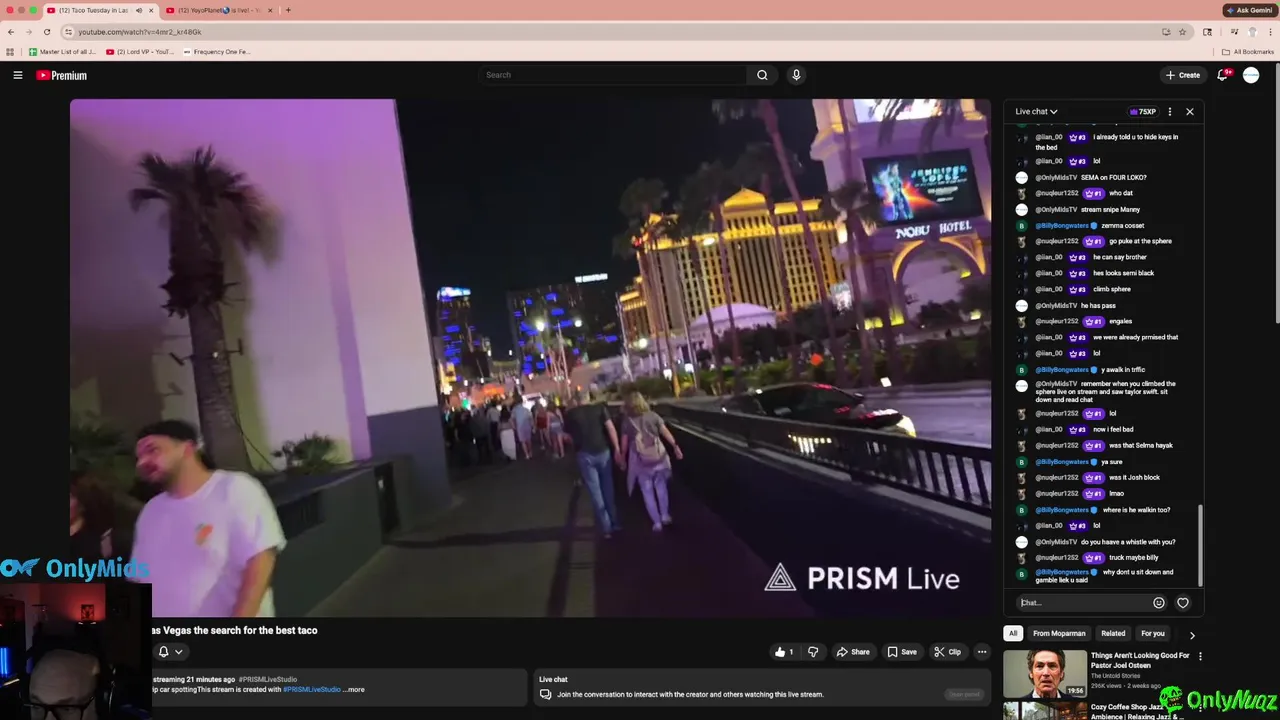Screen dimensions: 1280x720
Task: Open media controls icon in Chrome toolbar
Action: point(1234,32)
